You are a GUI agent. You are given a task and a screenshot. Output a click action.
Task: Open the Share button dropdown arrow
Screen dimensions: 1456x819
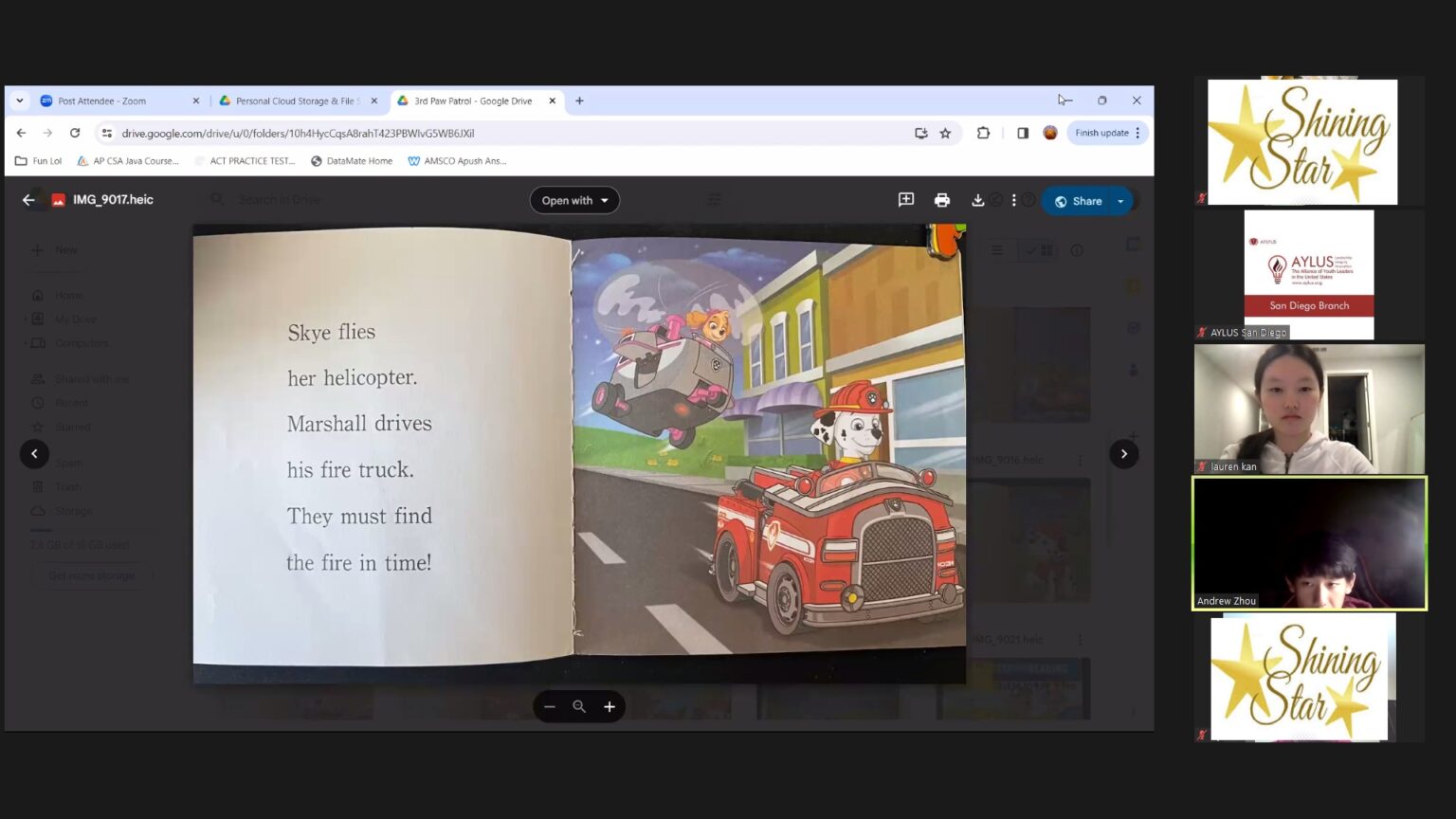pos(1120,201)
